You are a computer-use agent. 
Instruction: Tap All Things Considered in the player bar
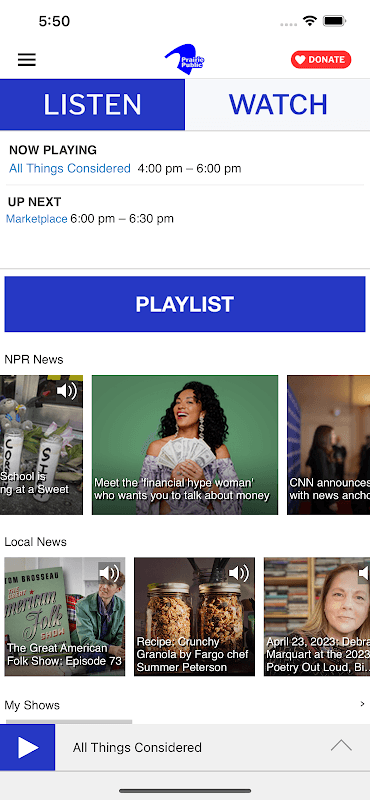point(137,747)
